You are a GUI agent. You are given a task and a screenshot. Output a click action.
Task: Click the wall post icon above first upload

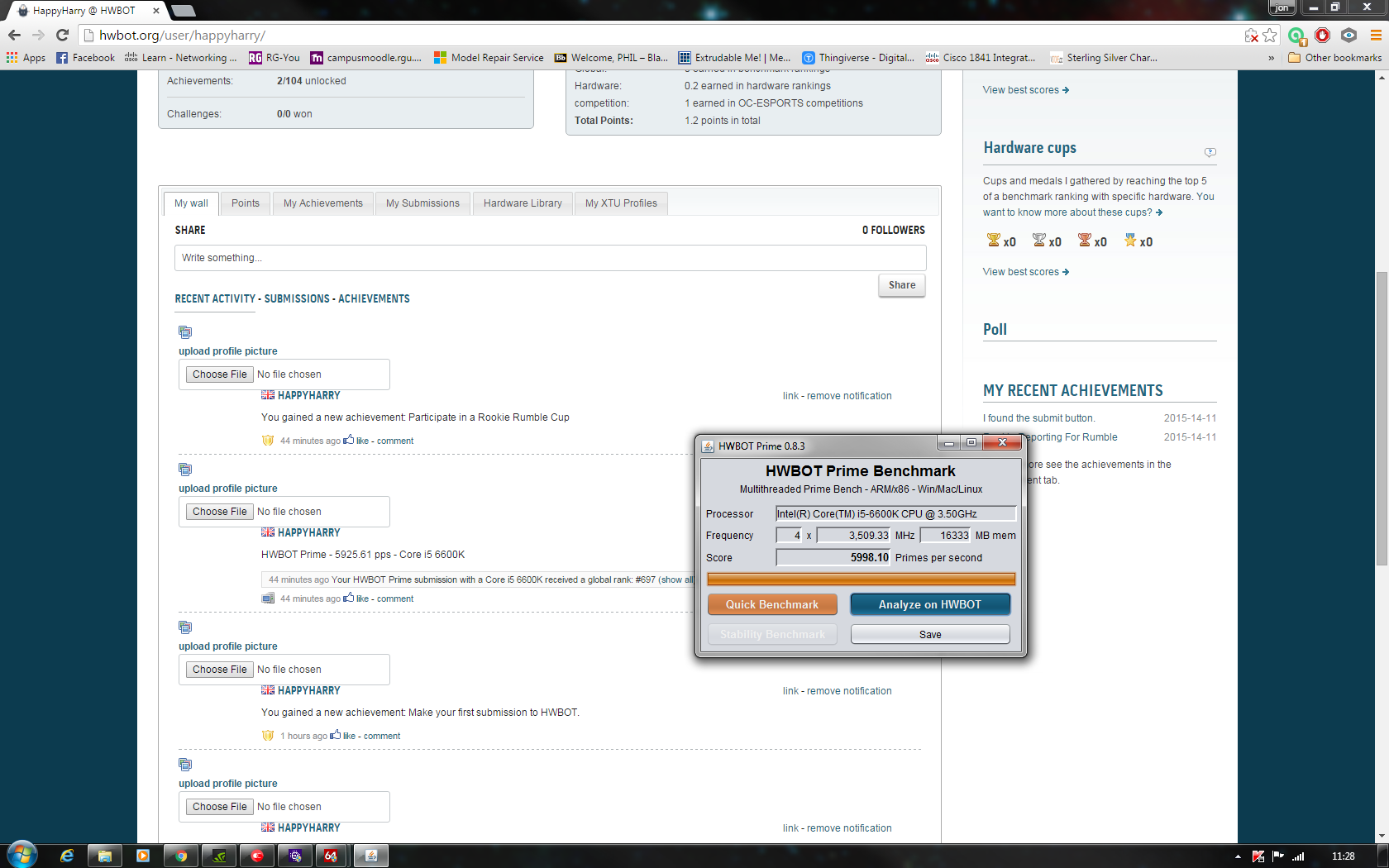185,332
